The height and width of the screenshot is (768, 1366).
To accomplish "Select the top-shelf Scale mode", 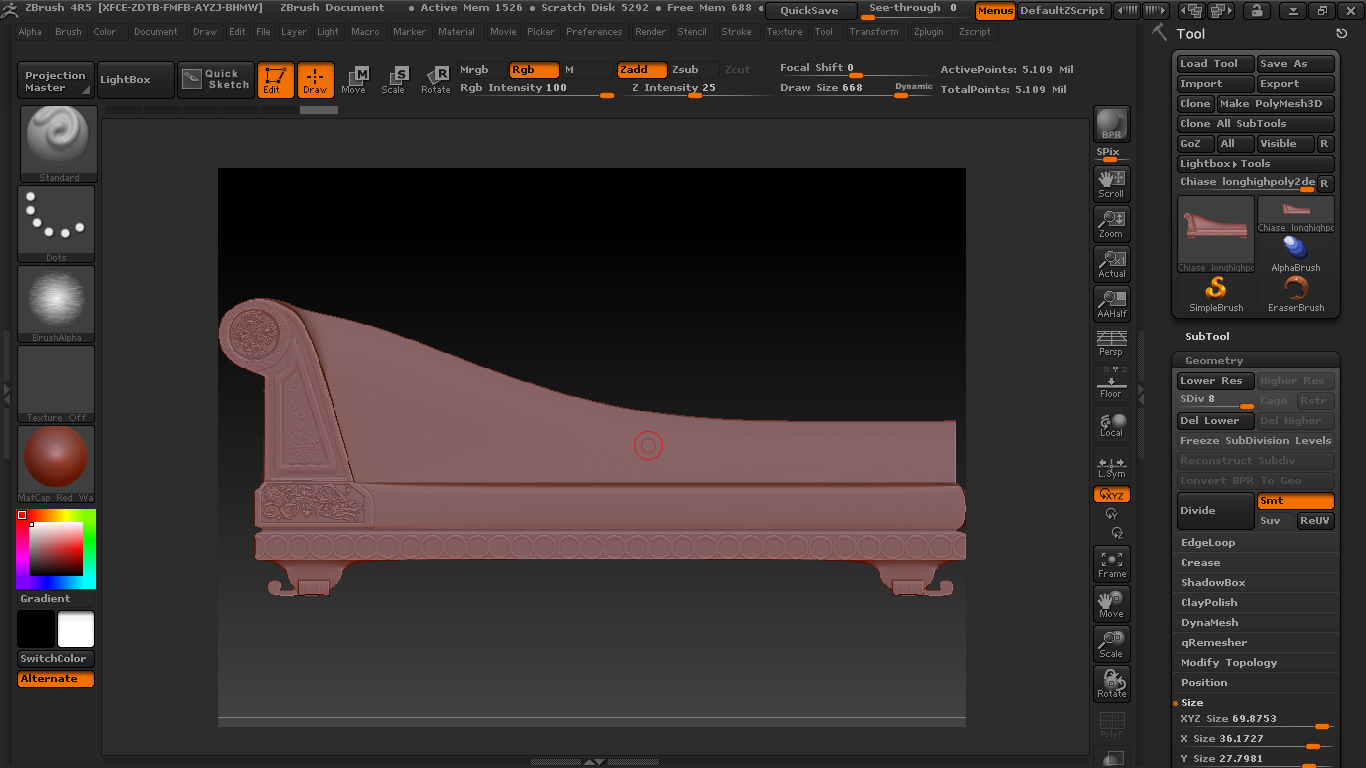I will pos(395,80).
